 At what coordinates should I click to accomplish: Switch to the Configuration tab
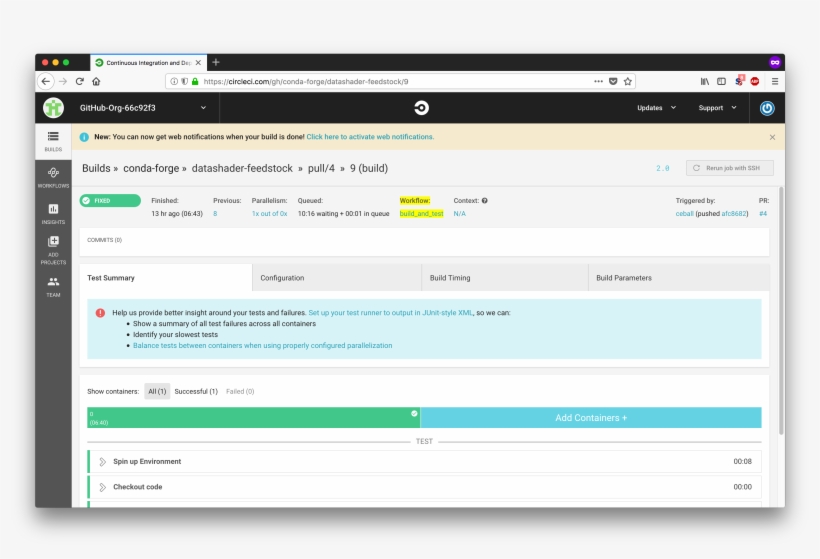(282, 278)
